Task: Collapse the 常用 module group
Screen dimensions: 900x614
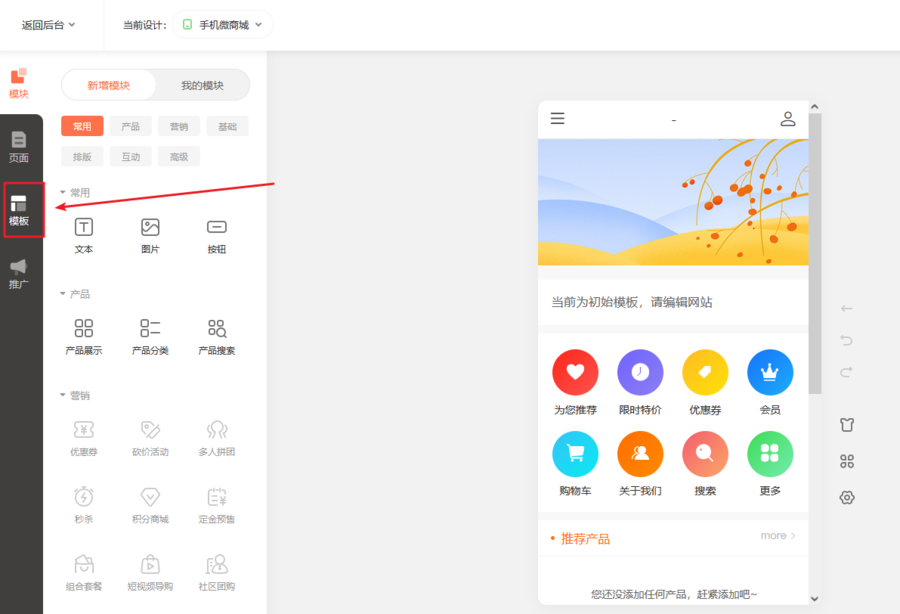Action: click(x=74, y=192)
